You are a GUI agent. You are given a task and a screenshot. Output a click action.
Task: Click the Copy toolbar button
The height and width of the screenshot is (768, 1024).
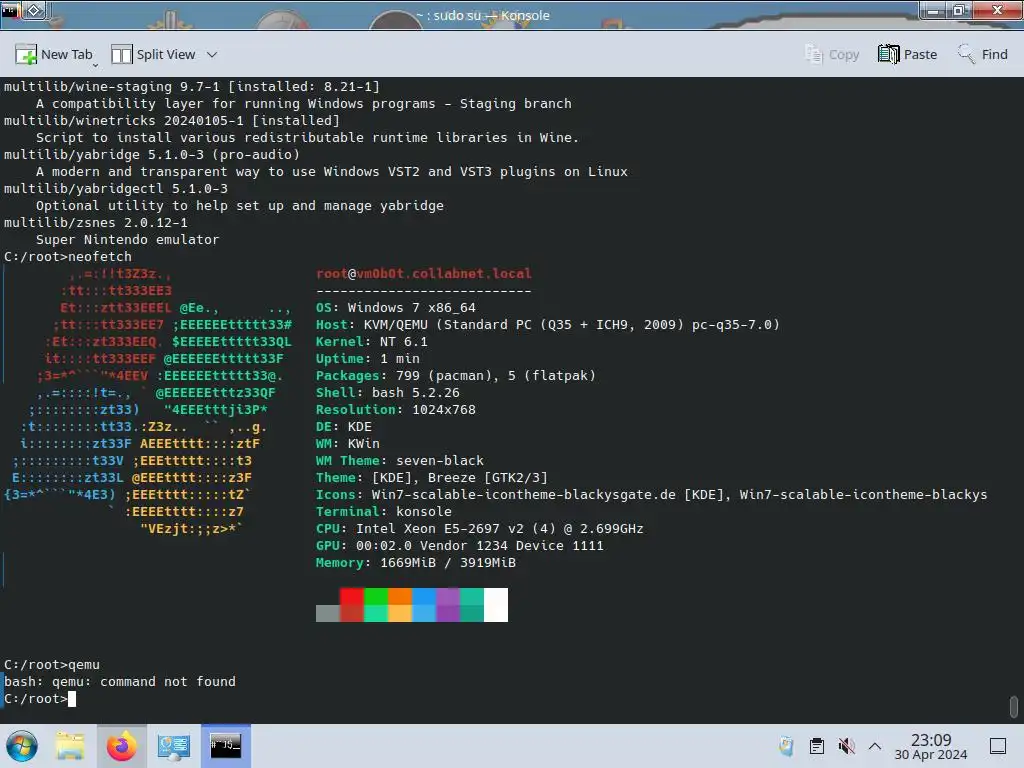832,55
